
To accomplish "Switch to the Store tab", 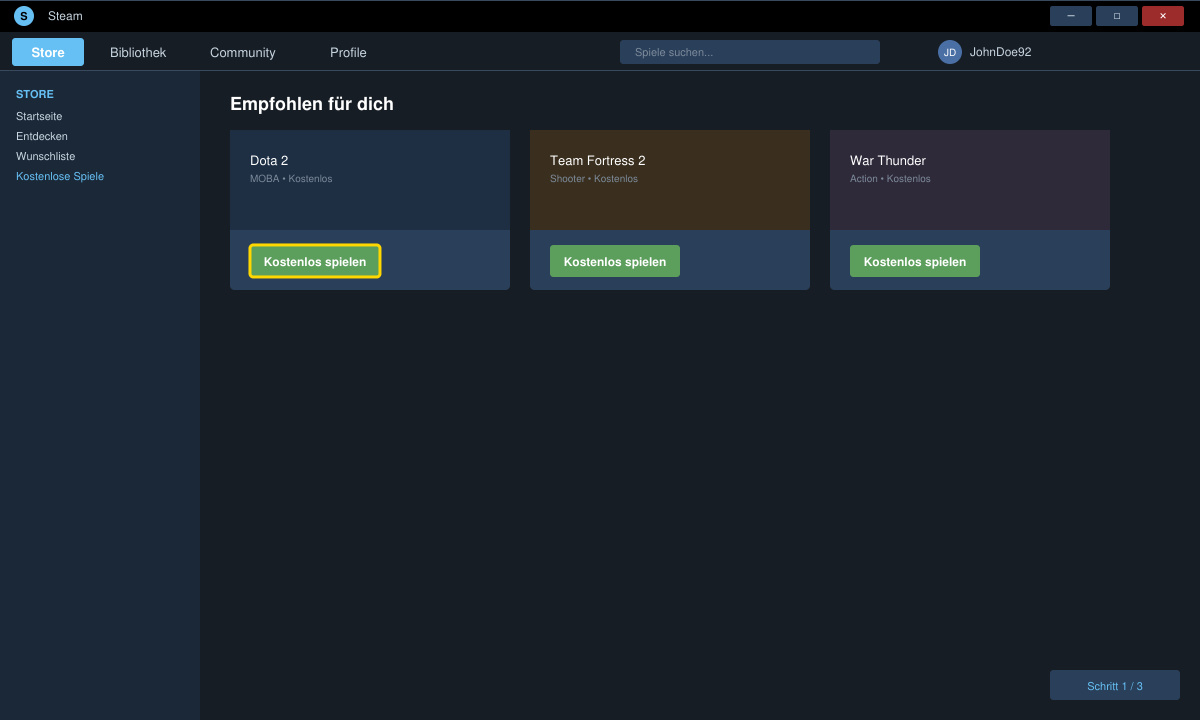I will click(x=48, y=52).
